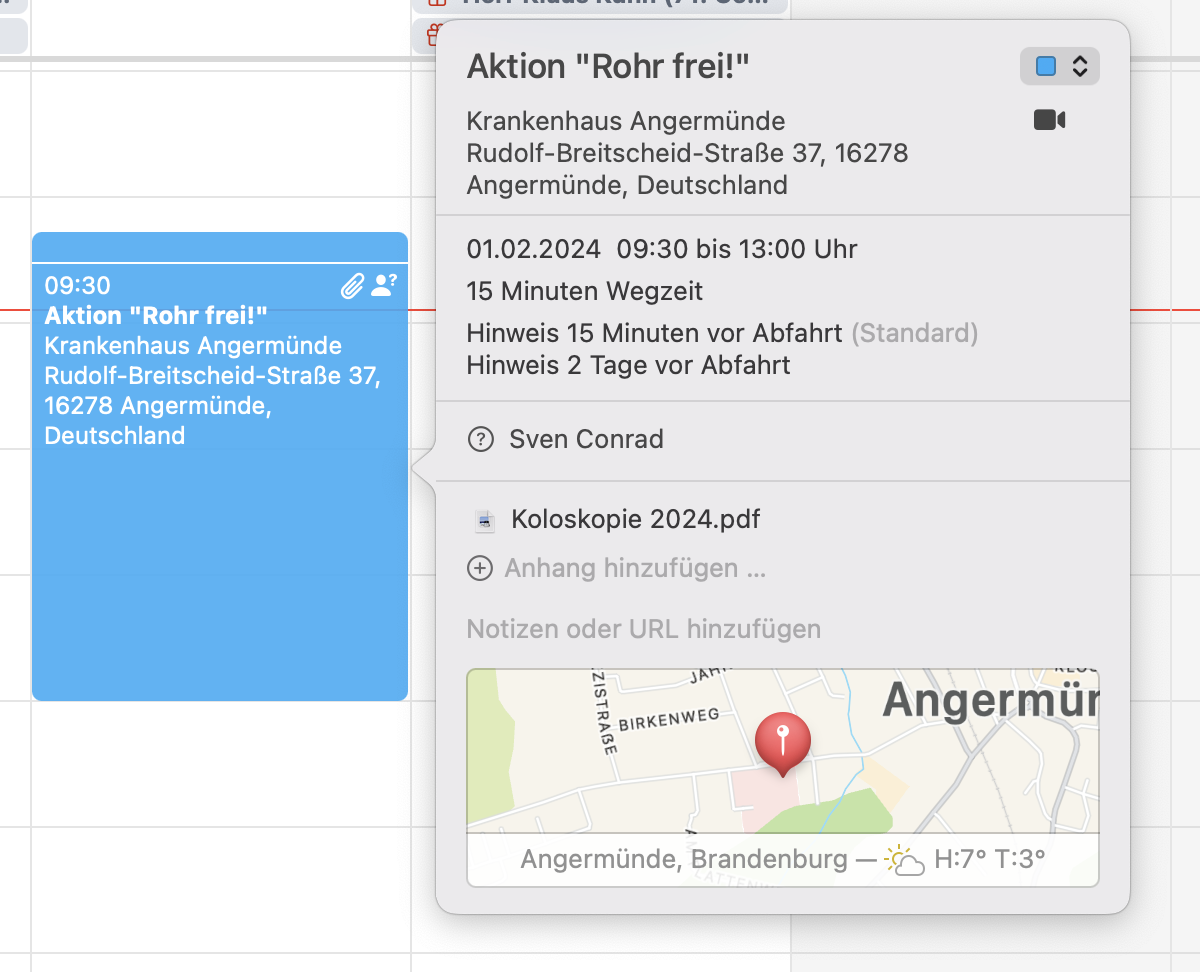Click Anhang hinzufügen … link
Screen dimensions: 1200x972
[635, 569]
